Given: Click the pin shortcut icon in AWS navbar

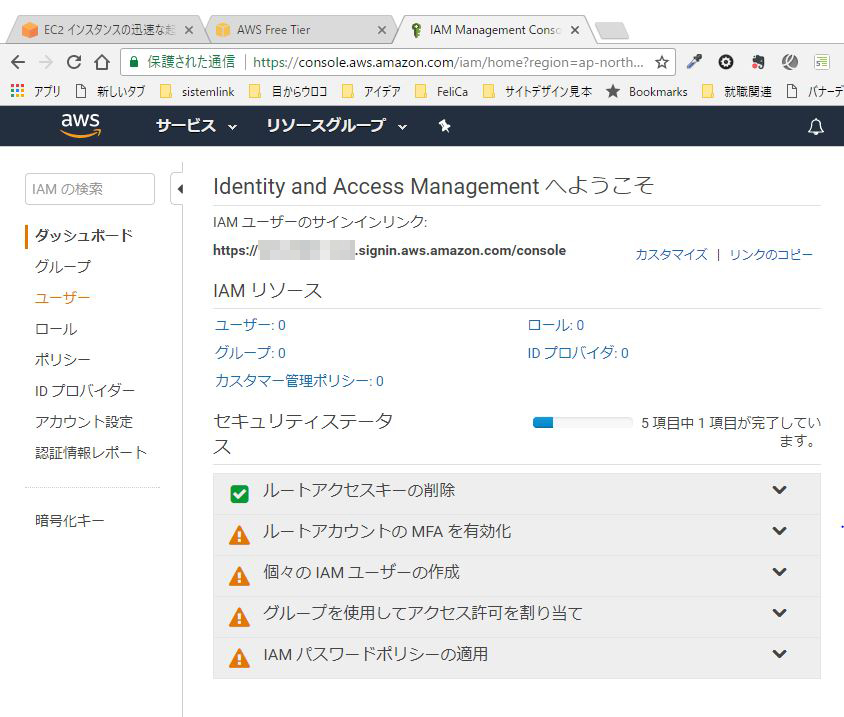Looking at the screenshot, I should click(444, 126).
